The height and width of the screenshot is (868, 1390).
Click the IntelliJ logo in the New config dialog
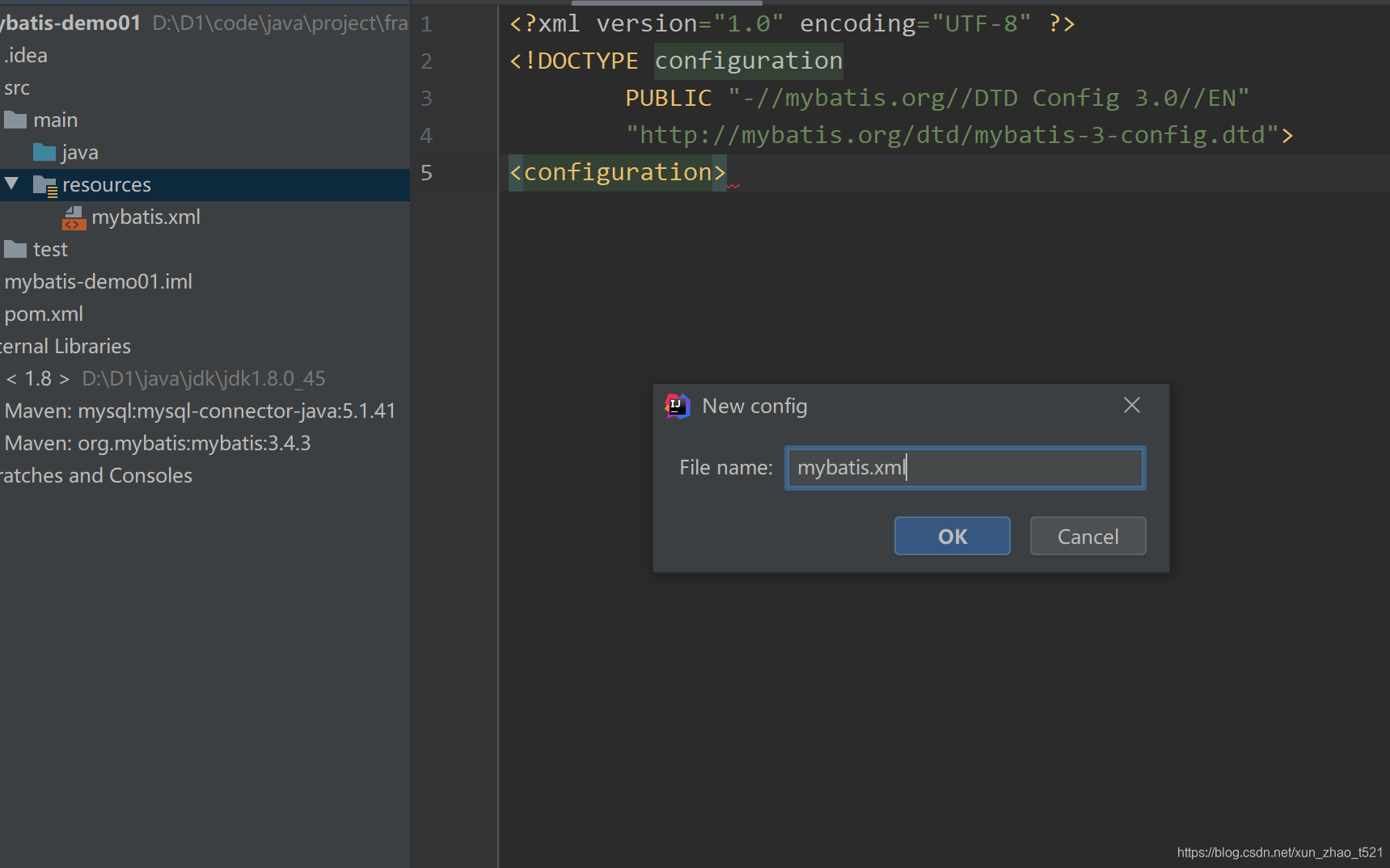[x=678, y=406]
